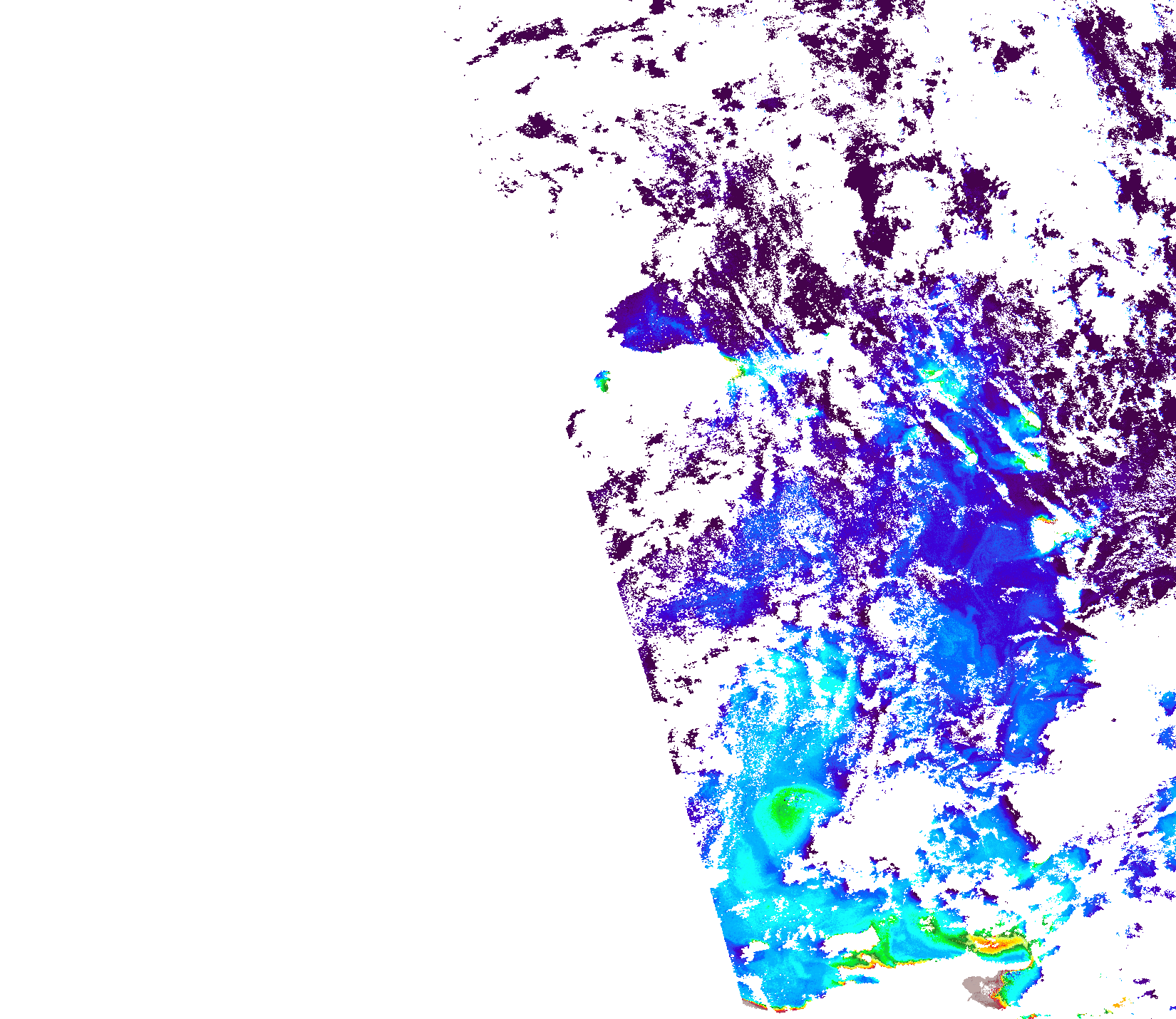Click the cyan patch at the right edge
Viewport: 1176px width, 1019px height.
tap(1167, 702)
